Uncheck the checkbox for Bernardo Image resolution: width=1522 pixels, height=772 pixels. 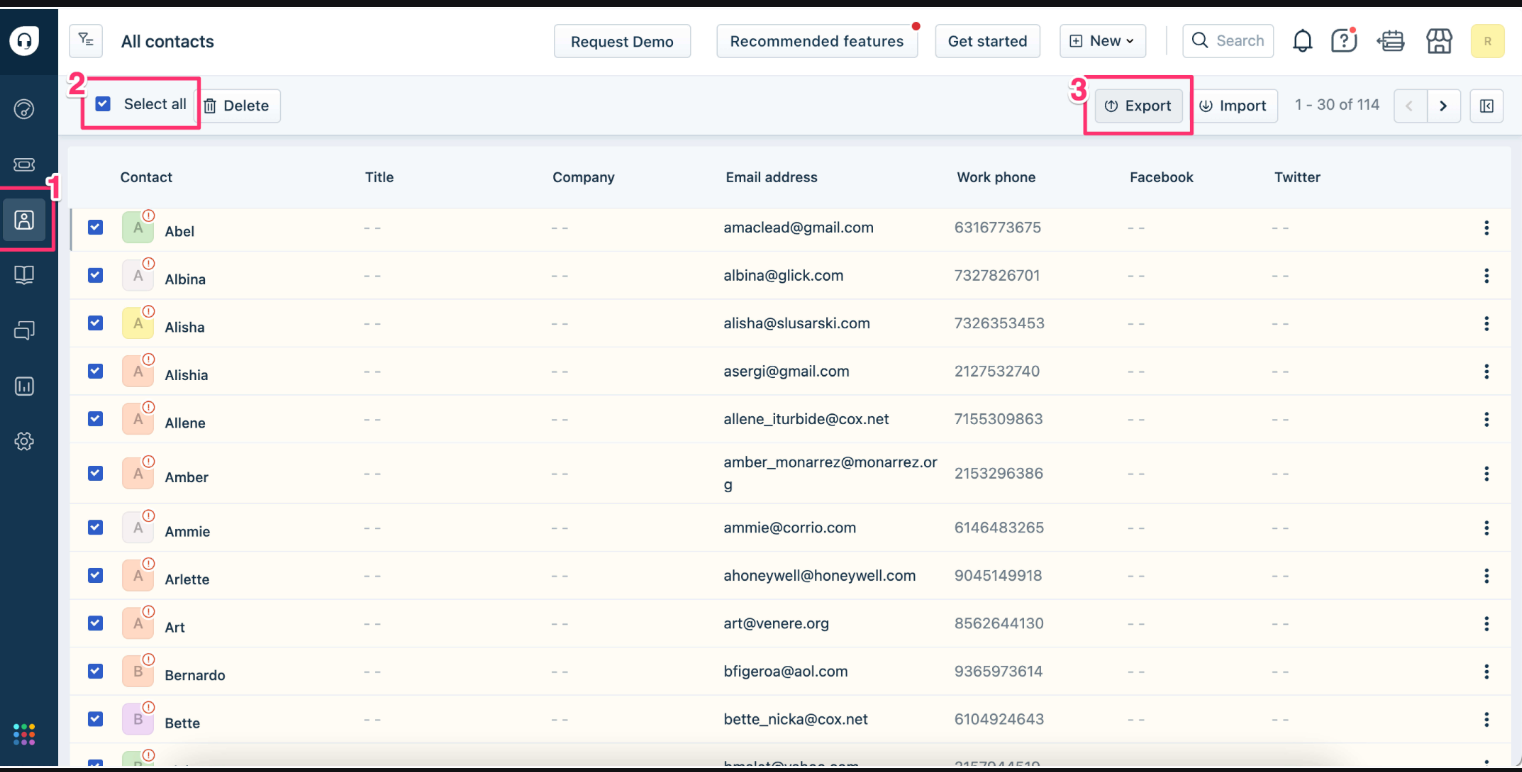click(96, 671)
